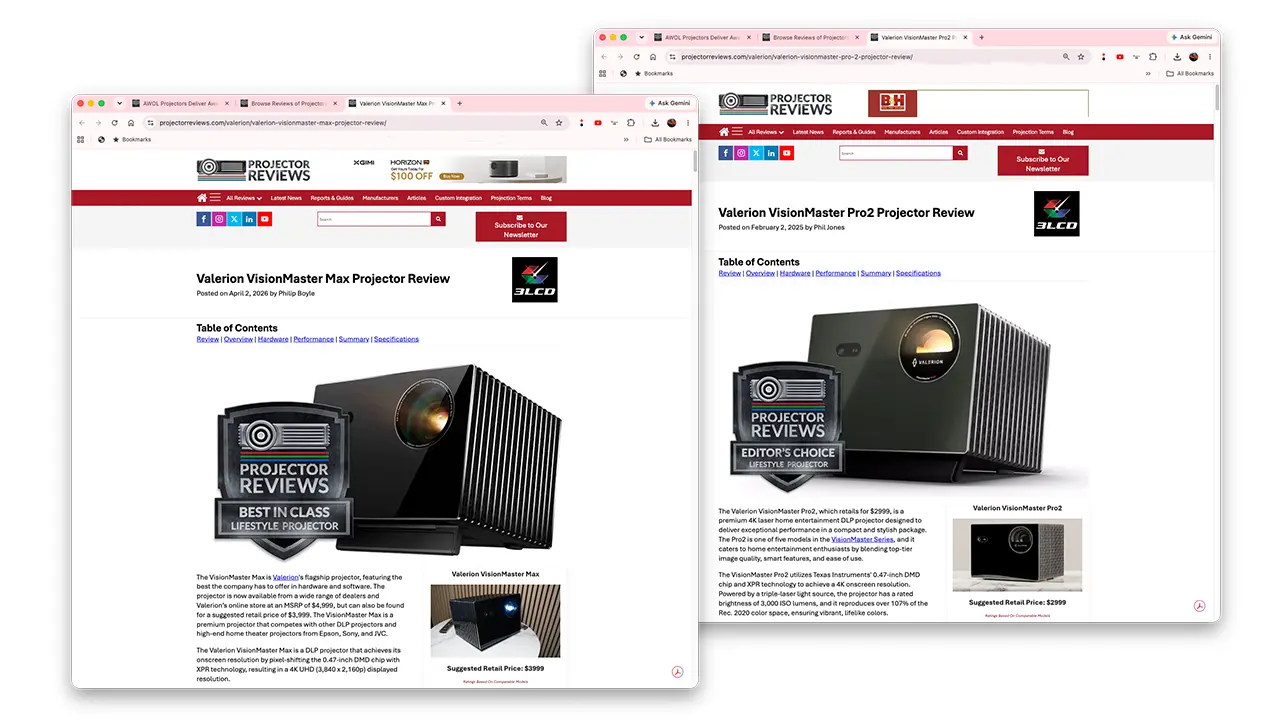This screenshot has width=1280, height=720.
Task: Reload the page in the VisionMaster Max window
Action: 116,123
